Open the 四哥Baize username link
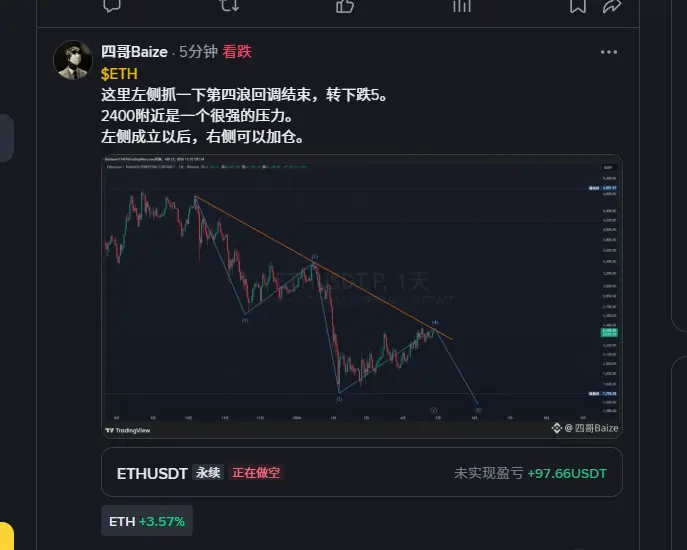687x550 pixels. (x=134, y=52)
